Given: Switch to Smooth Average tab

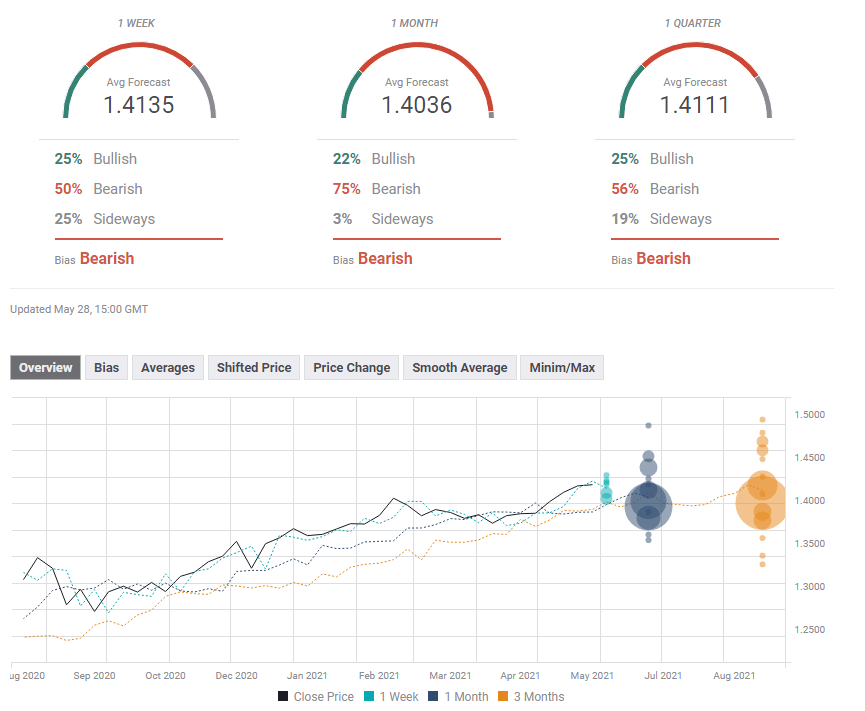Looking at the screenshot, I should (459, 368).
